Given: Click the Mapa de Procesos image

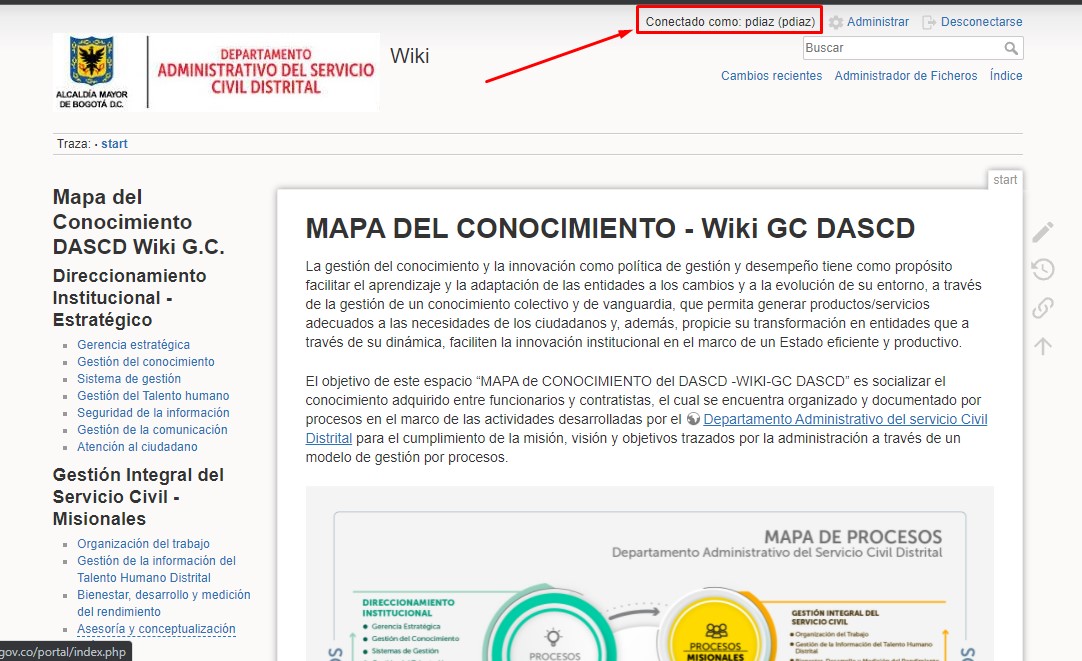Looking at the screenshot, I should coord(649,573).
